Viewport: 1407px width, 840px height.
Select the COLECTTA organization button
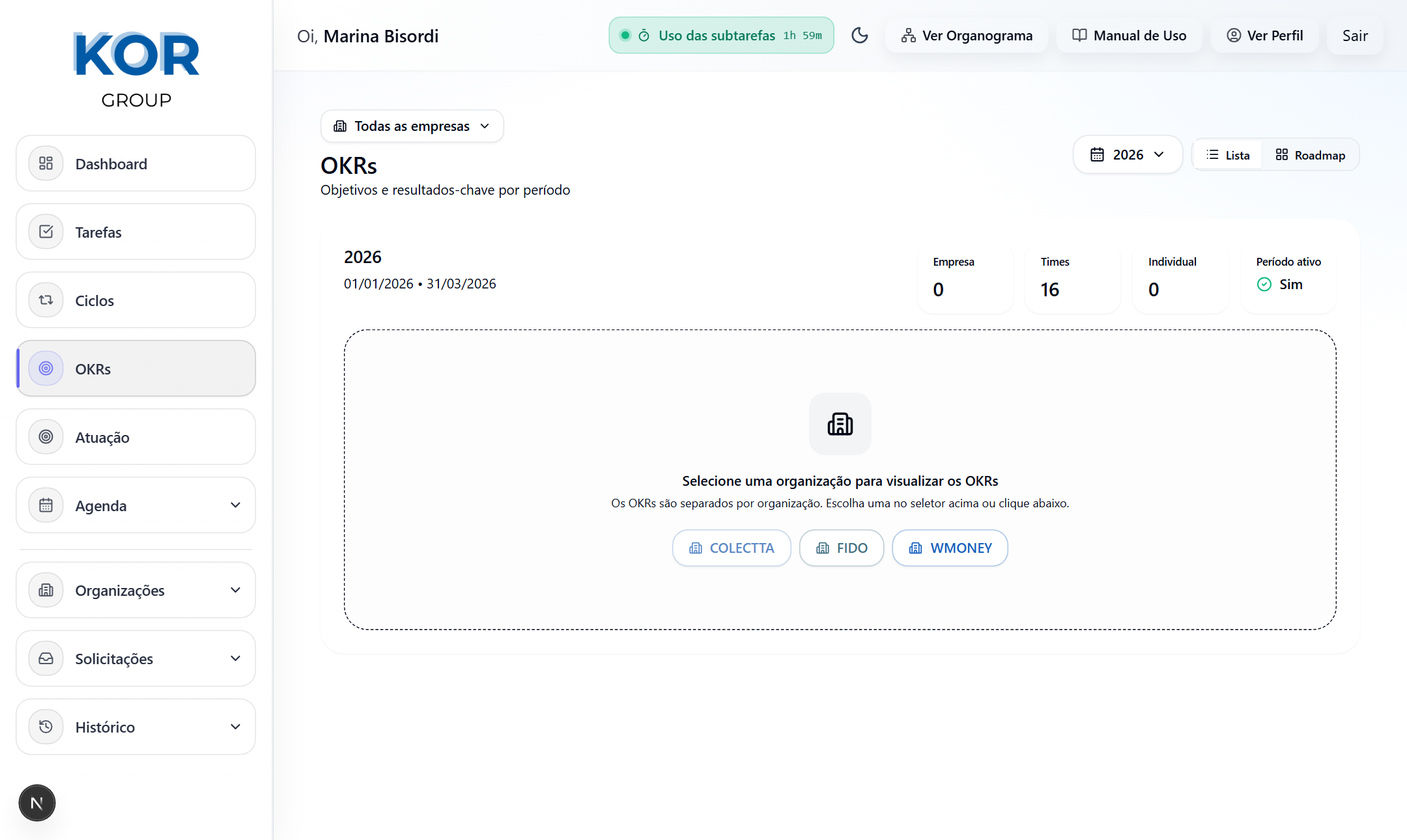tap(732, 548)
